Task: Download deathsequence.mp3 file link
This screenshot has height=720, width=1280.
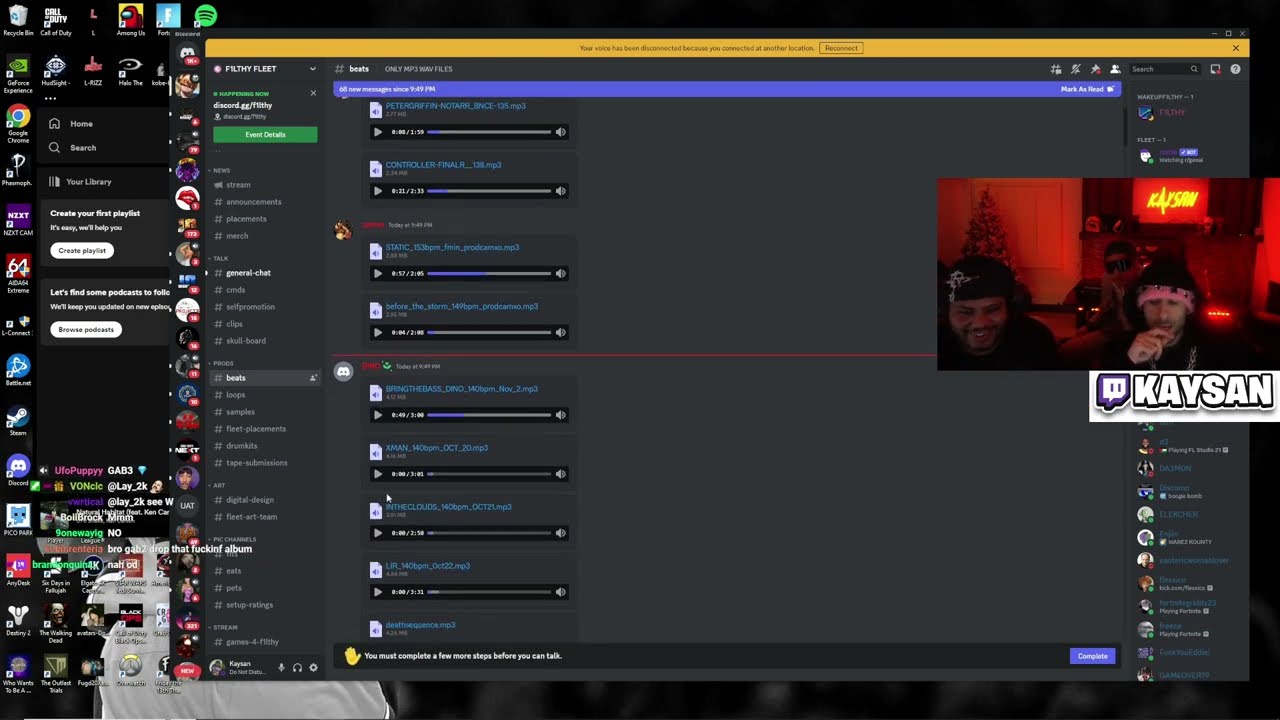Action: [420, 625]
